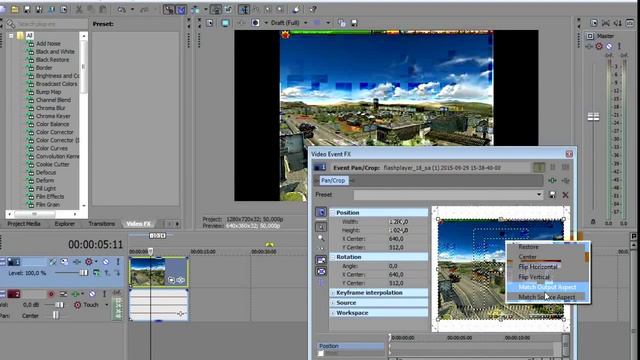Select the Cookie Cutter effect
The height and width of the screenshot is (360, 640).
pos(52,164)
